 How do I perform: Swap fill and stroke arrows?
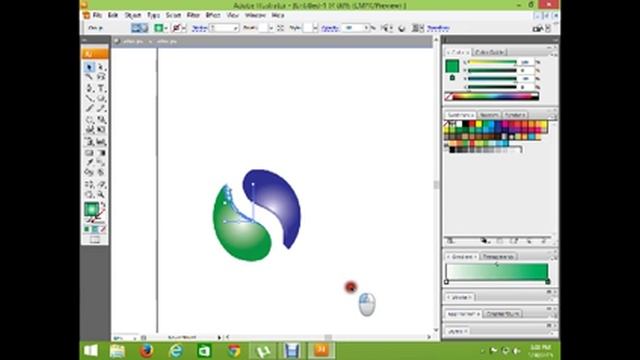(103, 204)
